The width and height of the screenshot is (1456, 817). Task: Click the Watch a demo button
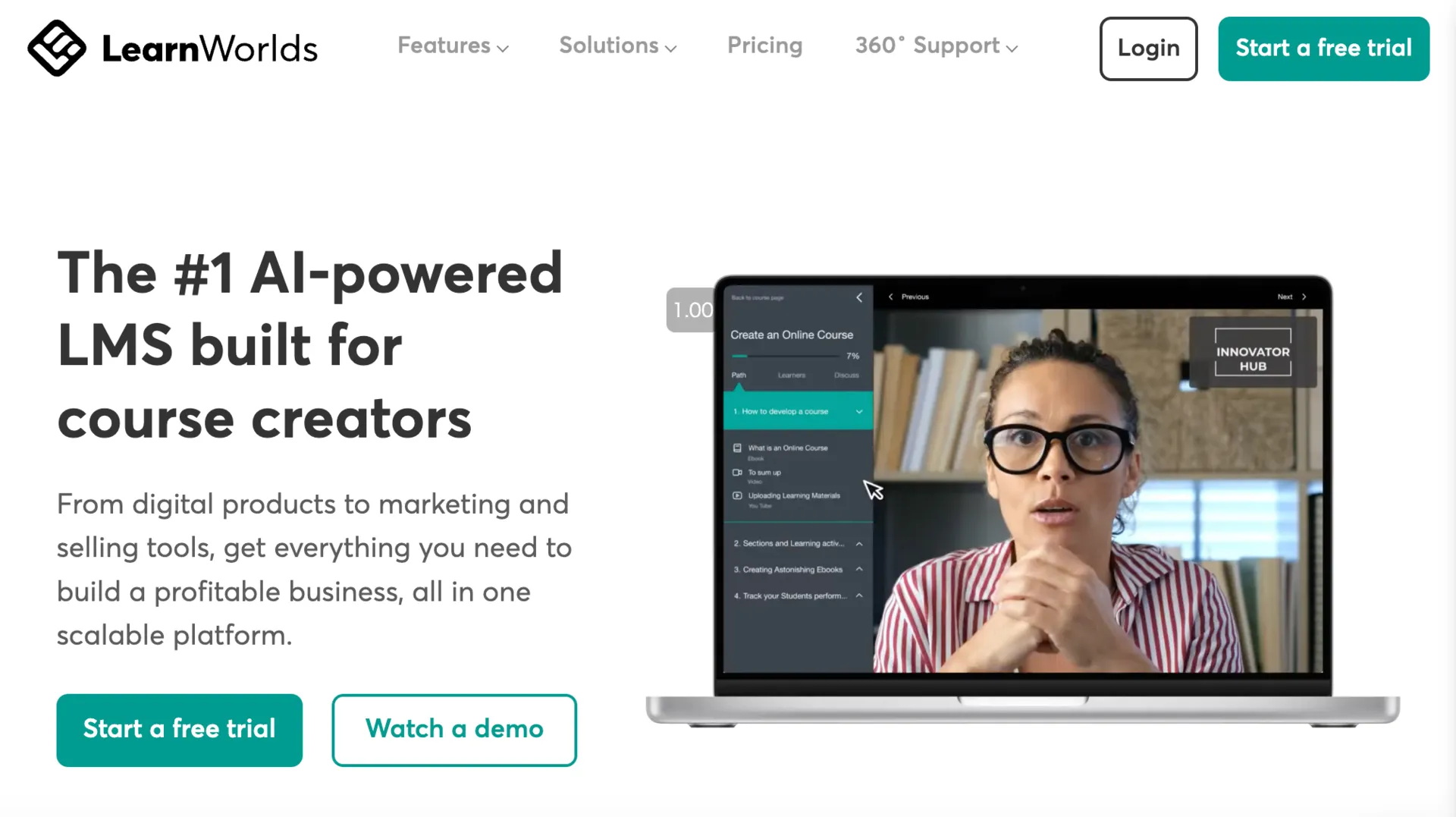(454, 730)
